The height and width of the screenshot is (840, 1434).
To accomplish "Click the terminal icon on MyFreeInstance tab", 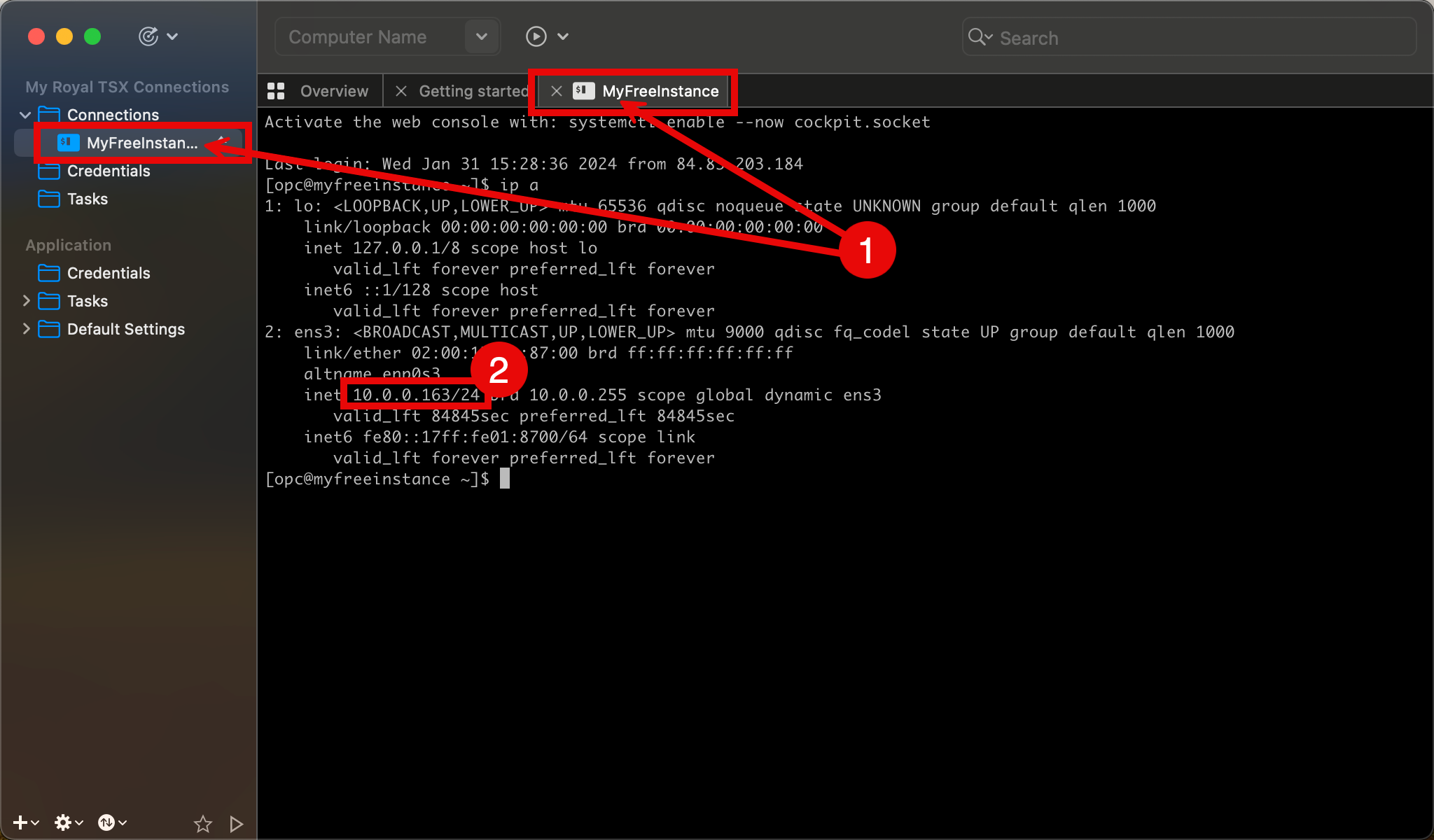I will coord(583,91).
